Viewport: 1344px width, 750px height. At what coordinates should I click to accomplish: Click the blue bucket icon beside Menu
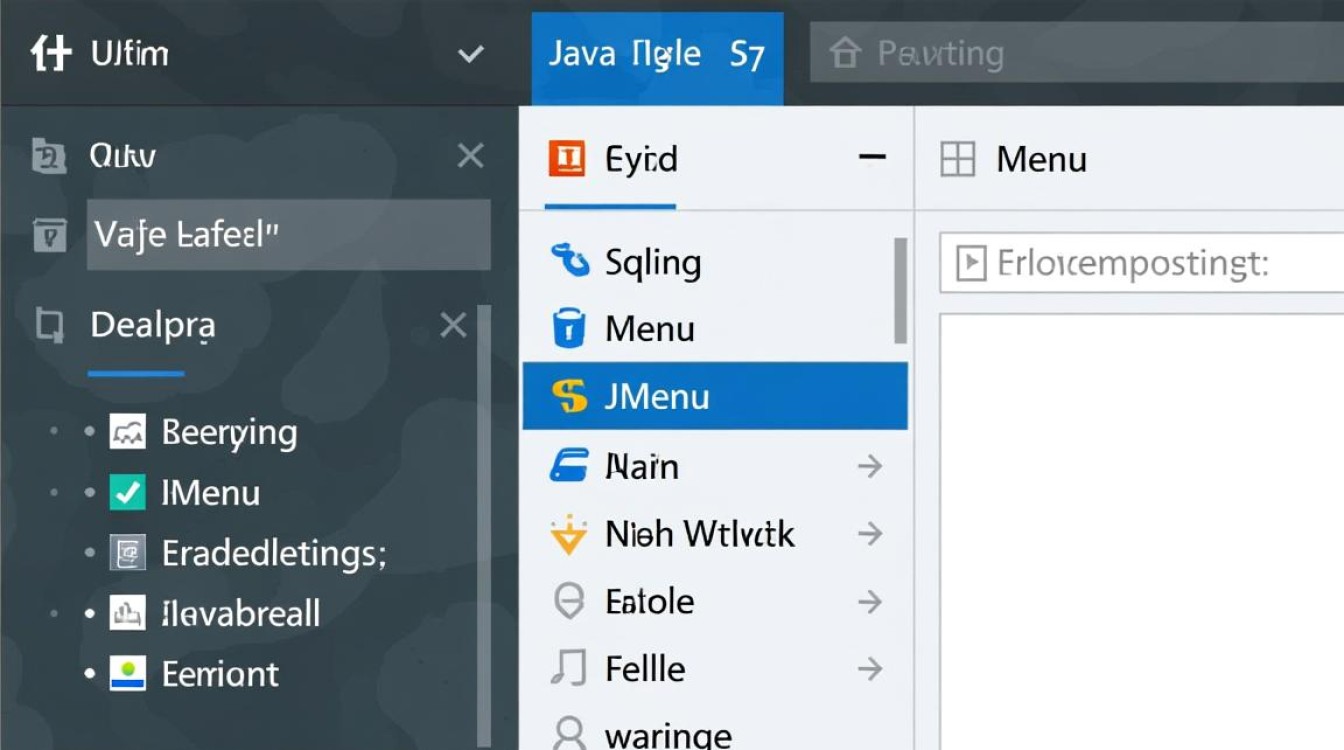(568, 329)
